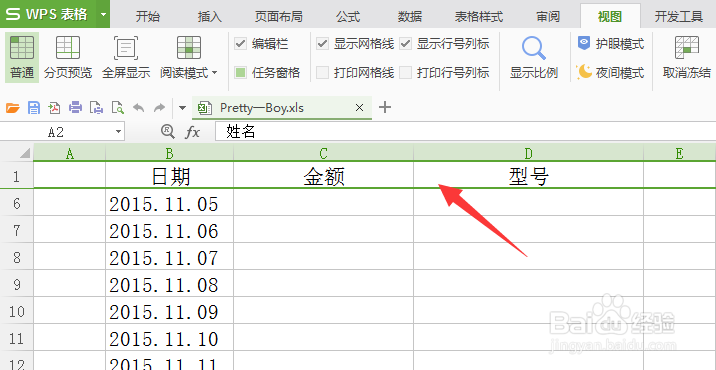The image size is (716, 370).
Task: Select row 8 header
Action: (16, 257)
